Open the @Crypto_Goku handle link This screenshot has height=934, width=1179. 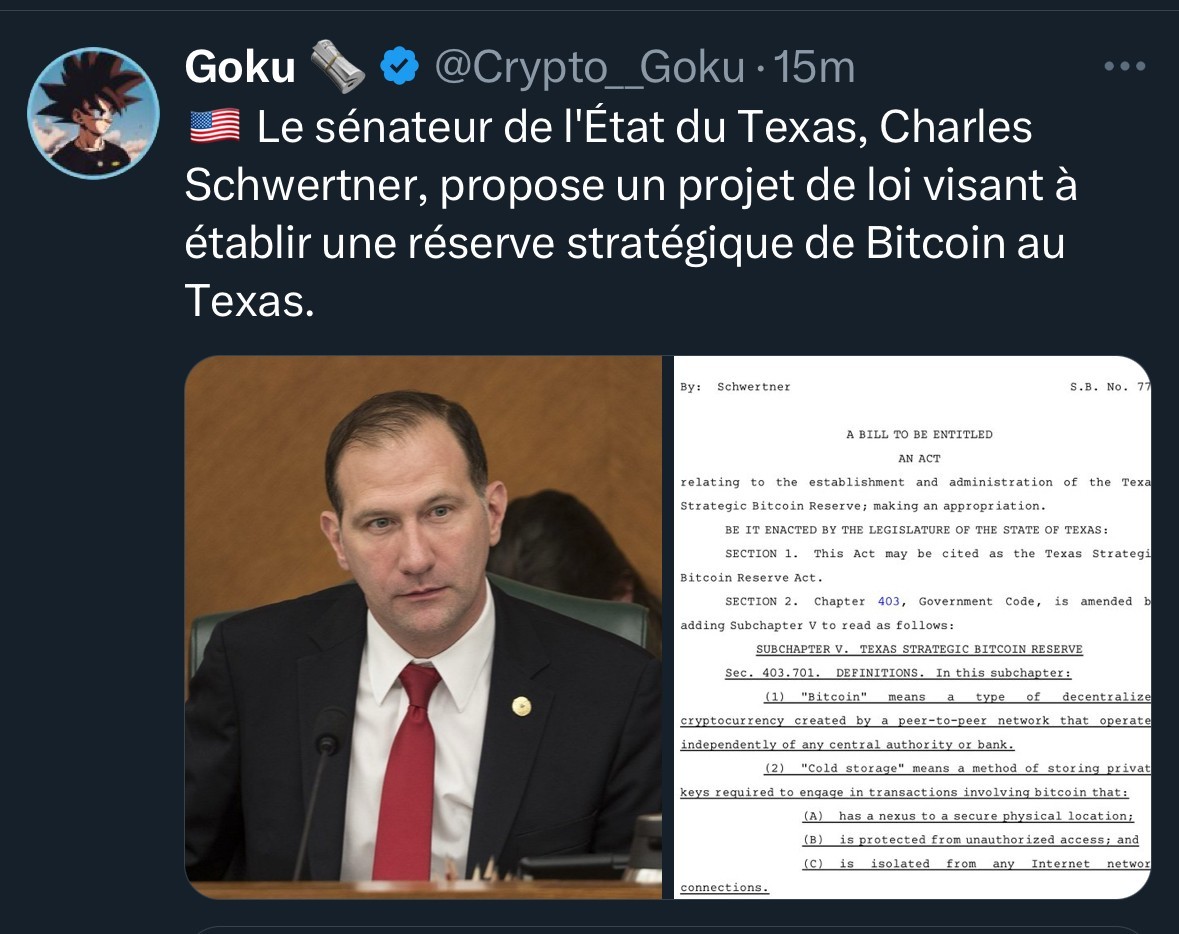click(x=590, y=68)
